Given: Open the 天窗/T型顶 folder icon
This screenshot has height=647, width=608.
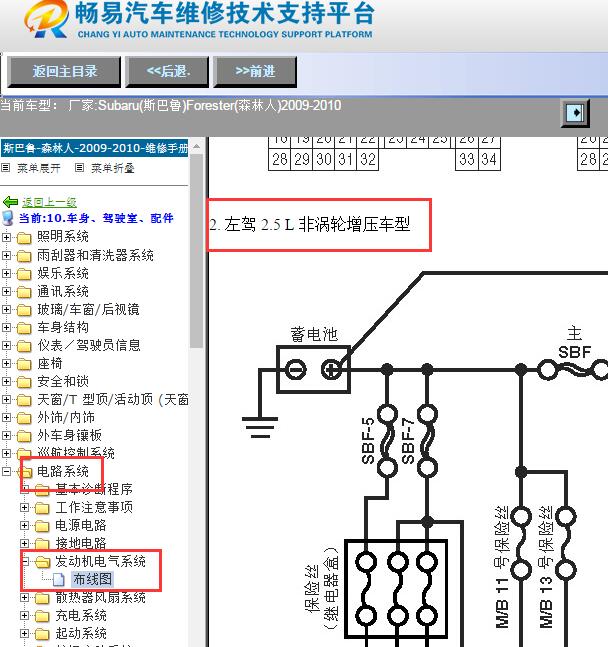Looking at the screenshot, I should tap(24, 400).
